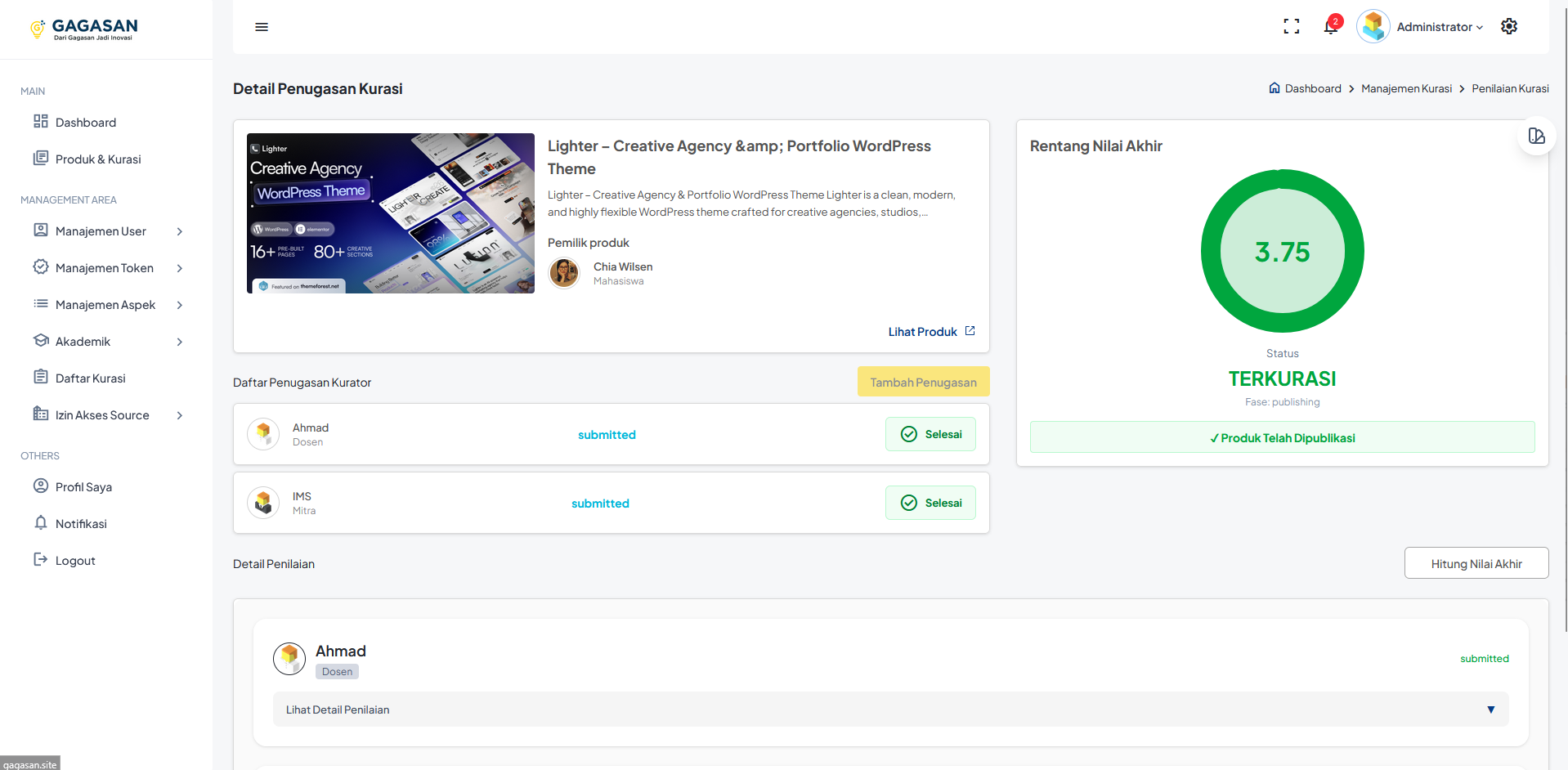The height and width of the screenshot is (770, 1568).
Task: Open Manajemen Token menu
Action: [x=105, y=268]
